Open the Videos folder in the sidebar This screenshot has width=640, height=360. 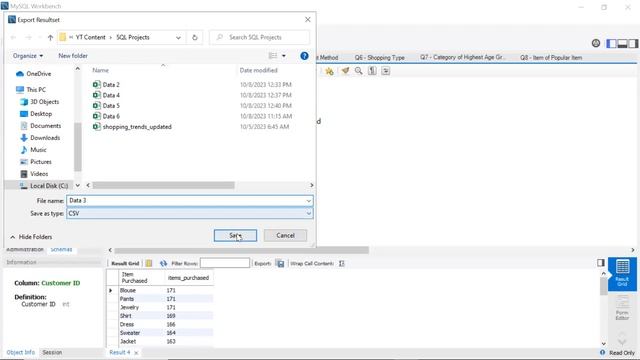(x=34, y=174)
